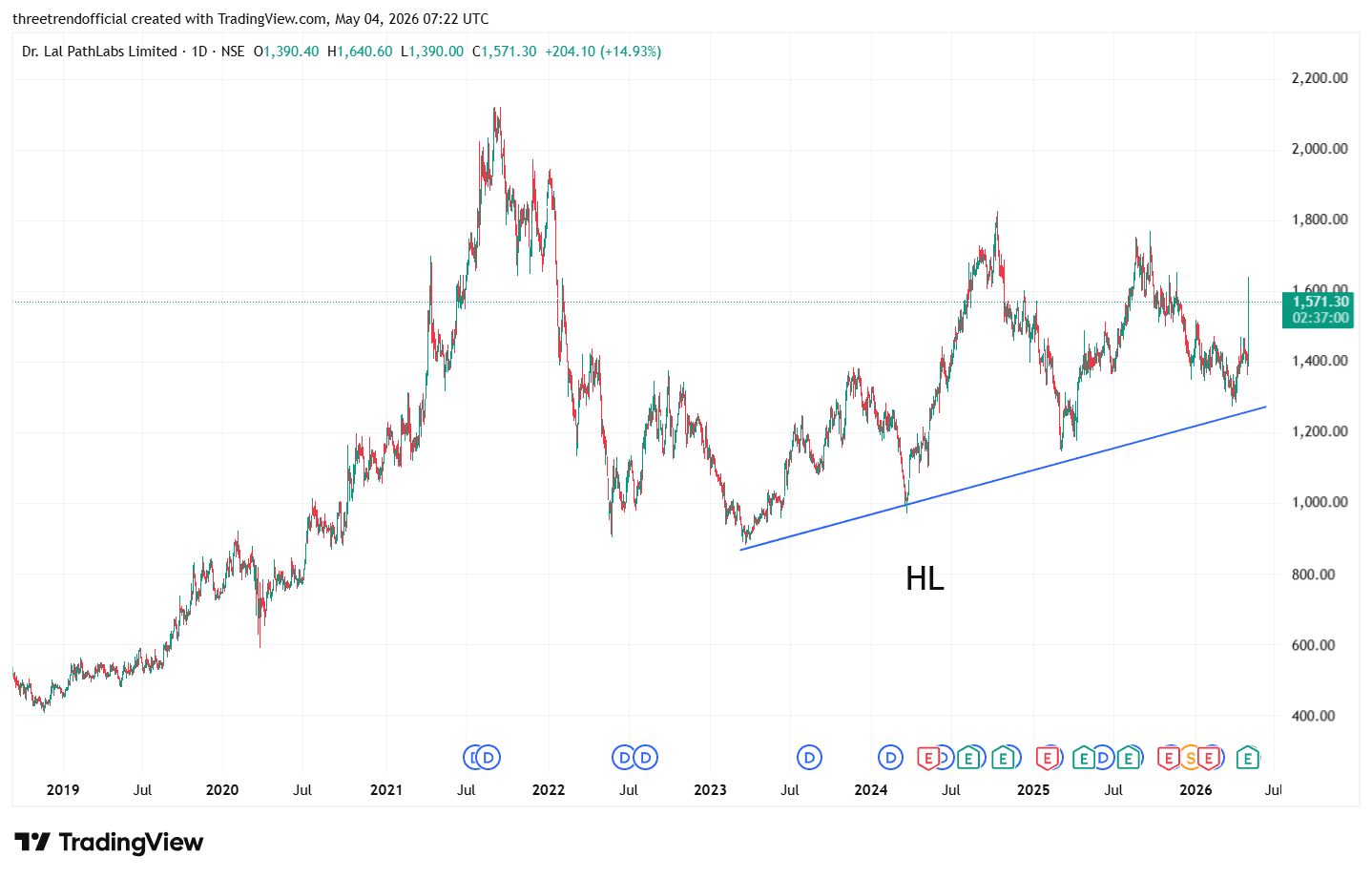The width and height of the screenshot is (1372, 878).
Task: Click the 02:37:00 bar countdown timer
Action: [1320, 318]
